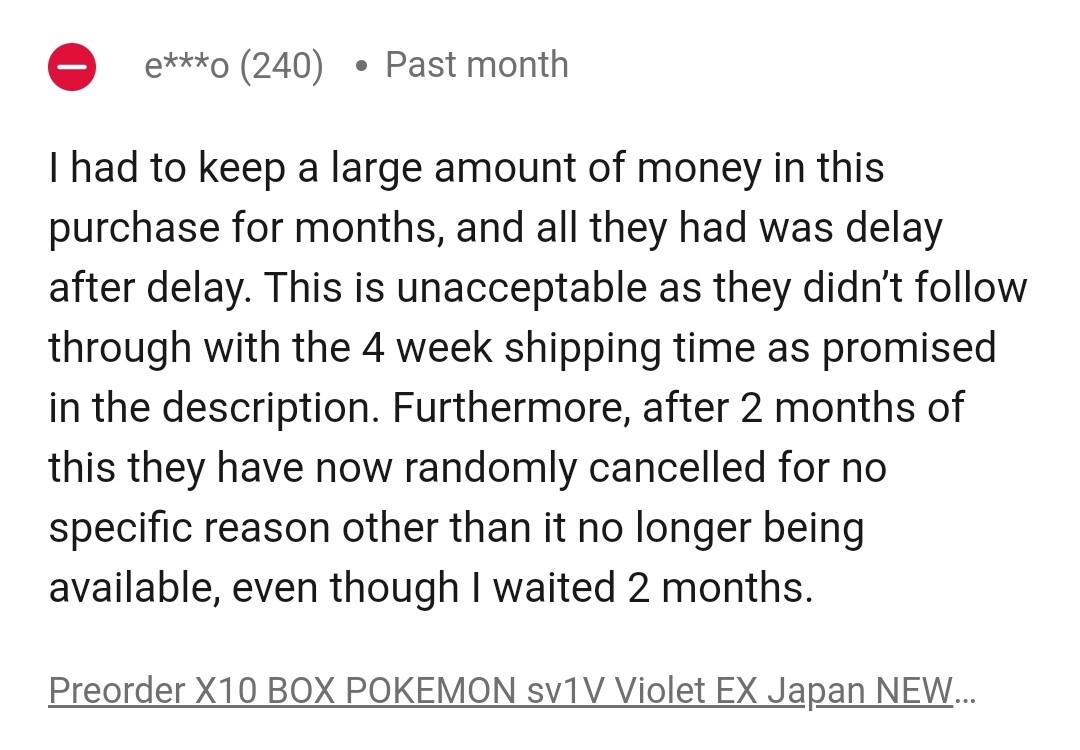Click the red negative feedback icon
This screenshot has width=1080, height=750.
[72, 67]
